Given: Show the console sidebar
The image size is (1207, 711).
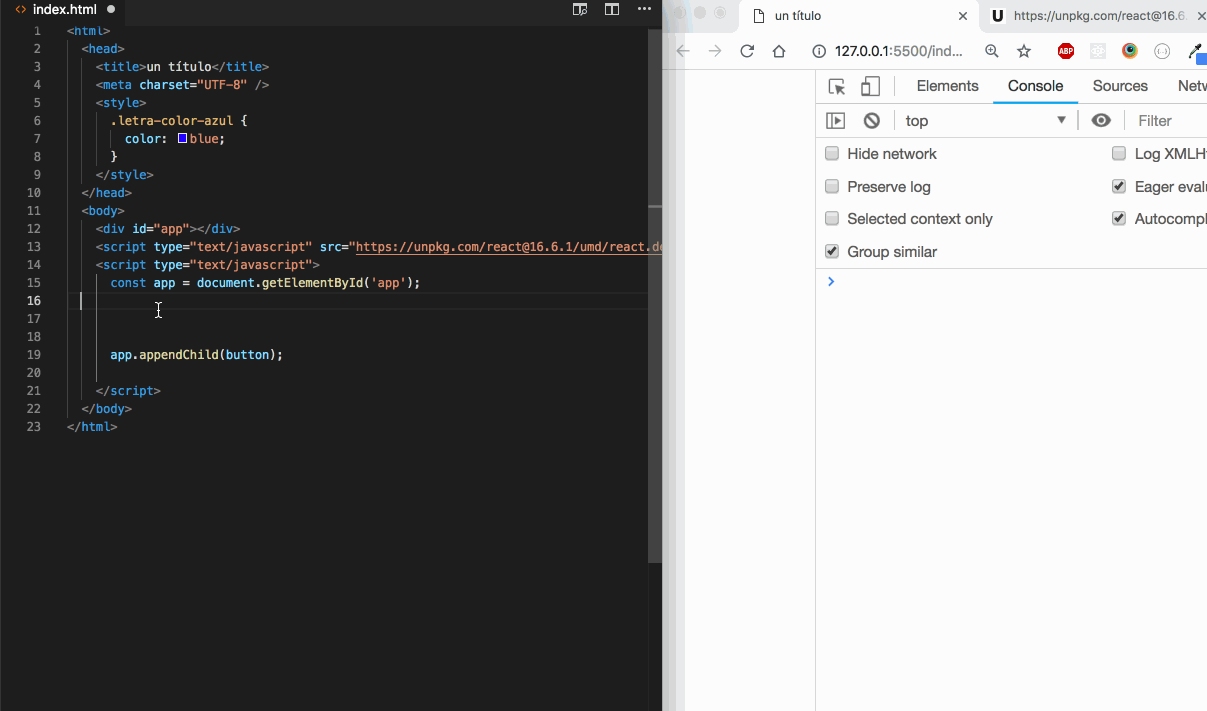Looking at the screenshot, I should coord(836,120).
